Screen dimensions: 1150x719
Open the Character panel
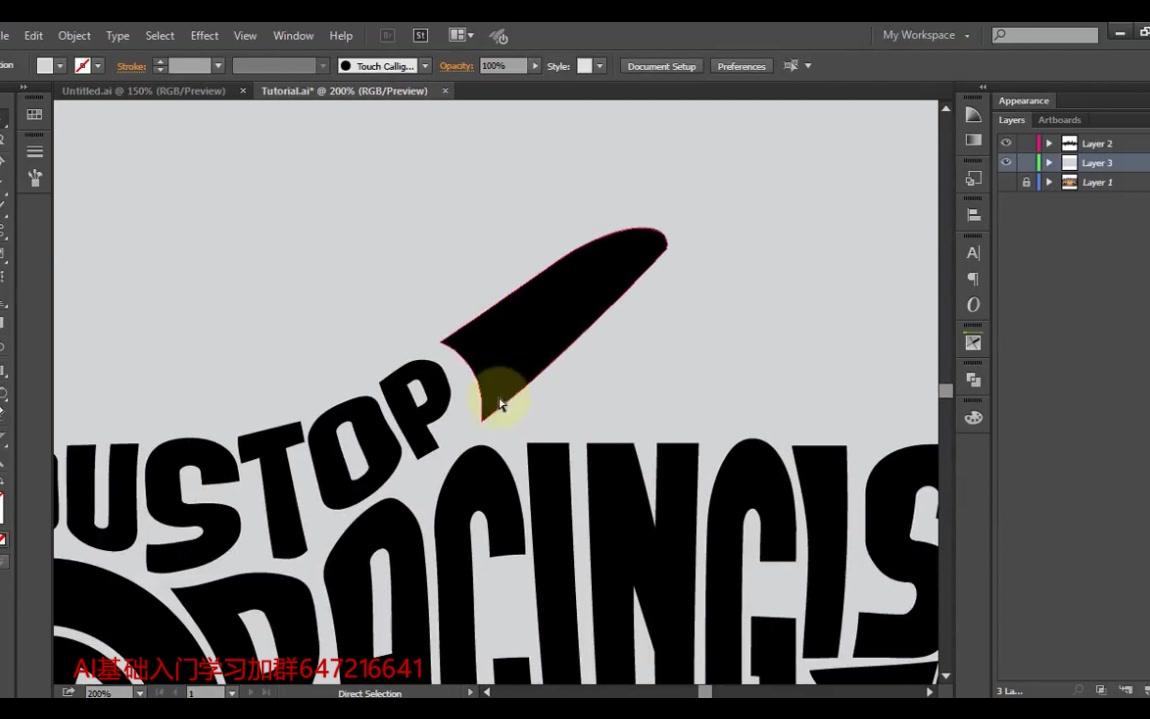point(972,252)
